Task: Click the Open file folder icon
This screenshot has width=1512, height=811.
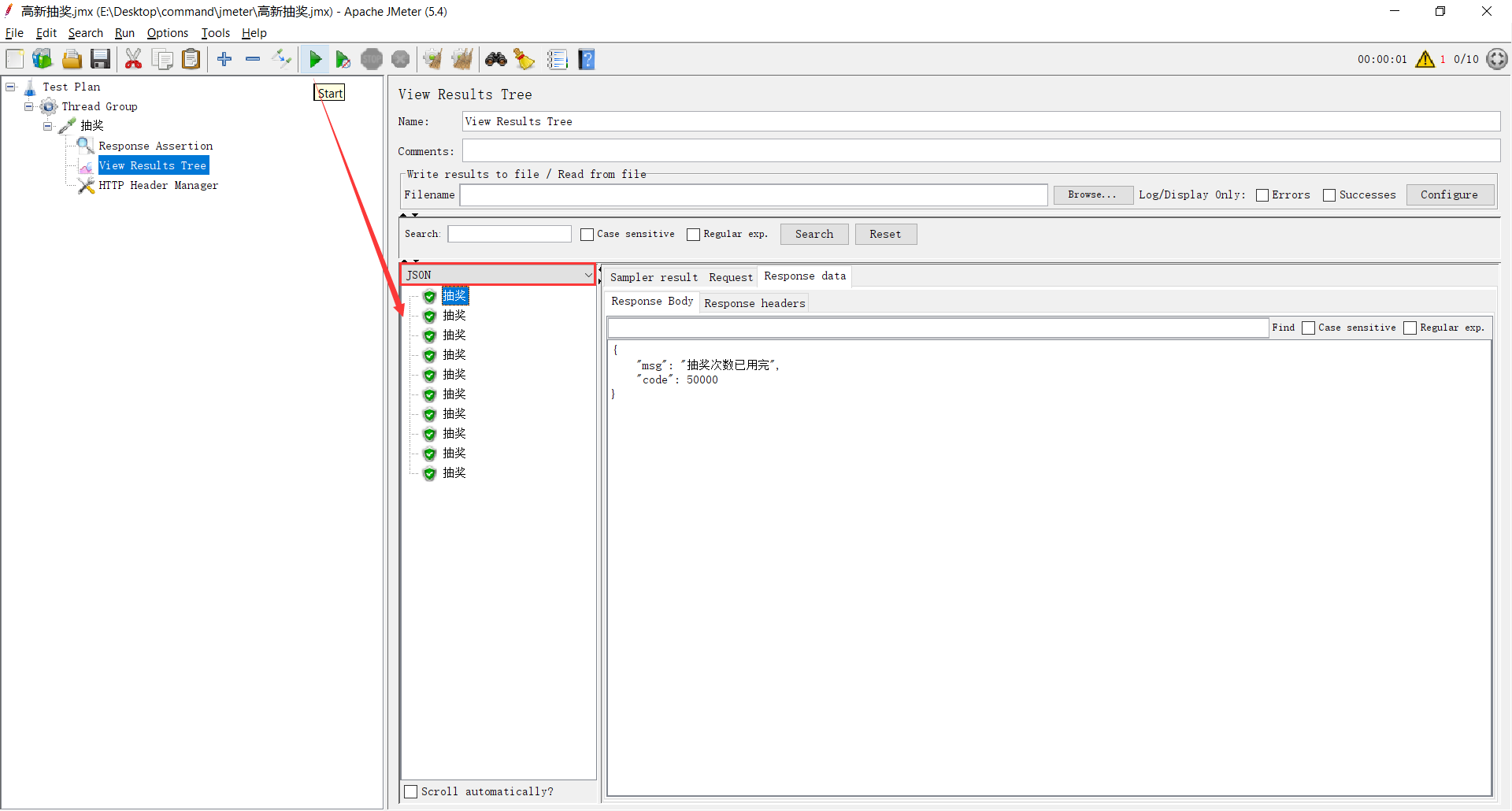Action: point(72,59)
